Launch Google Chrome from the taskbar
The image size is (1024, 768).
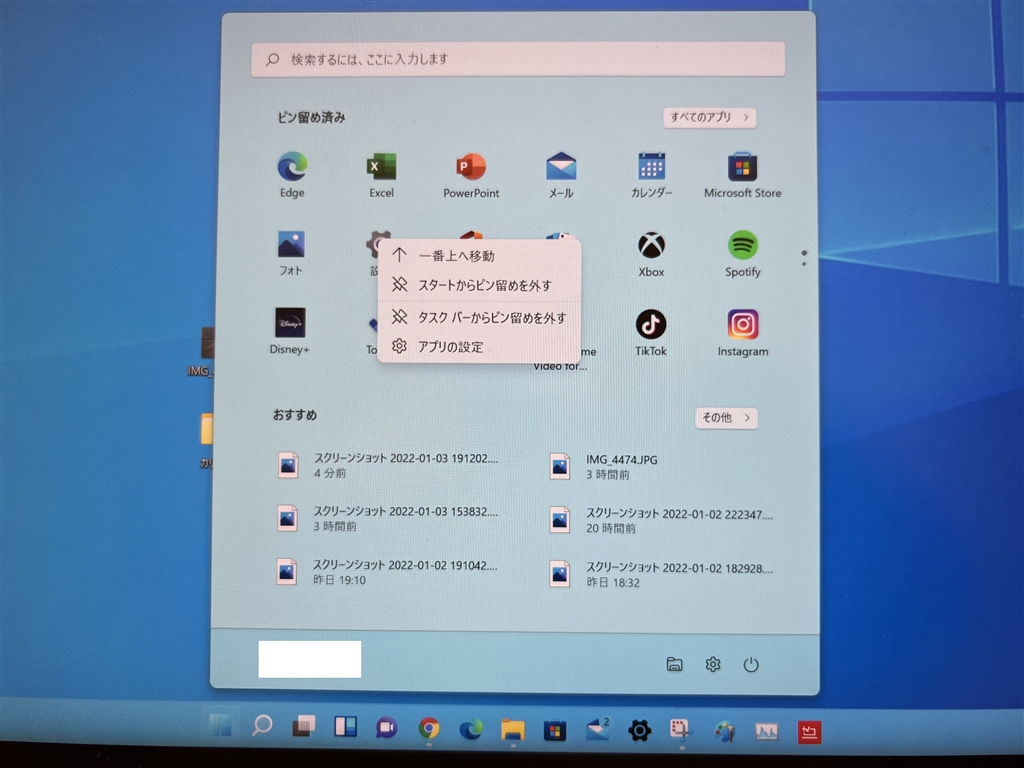(429, 728)
